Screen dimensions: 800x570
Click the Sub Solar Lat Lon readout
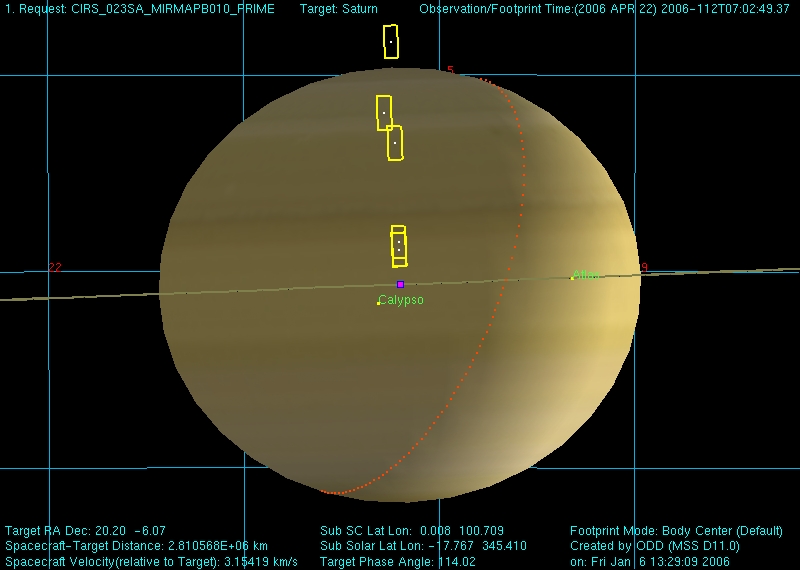click(x=415, y=546)
